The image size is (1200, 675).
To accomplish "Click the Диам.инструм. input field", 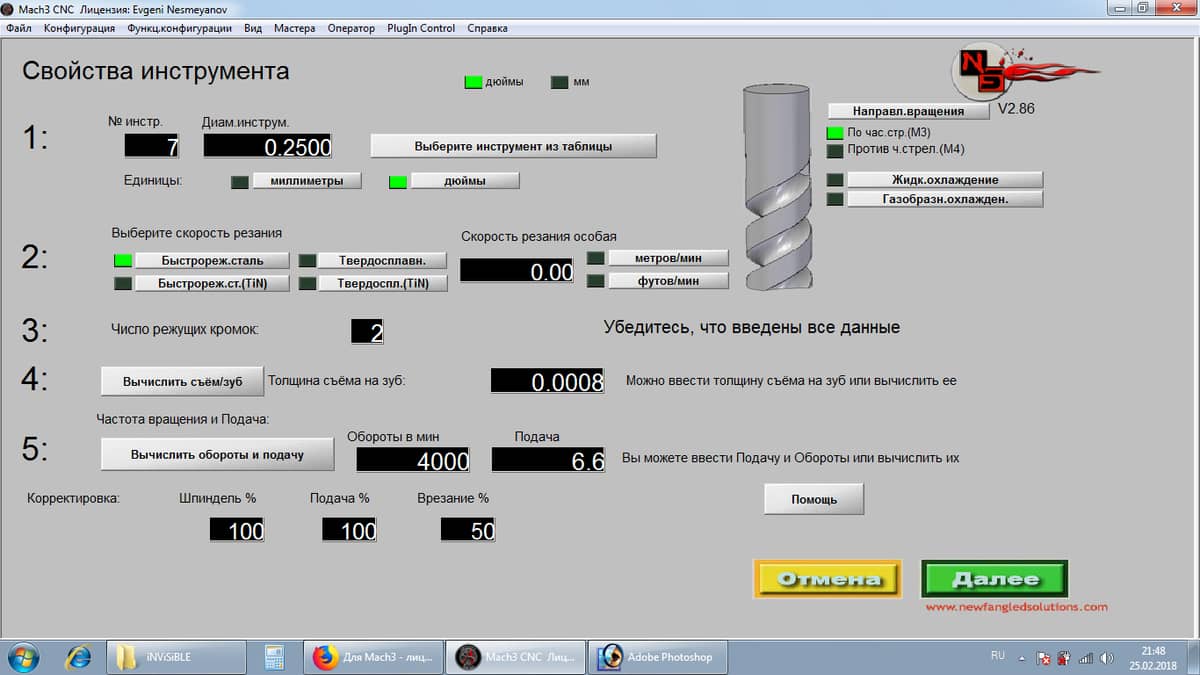I will (268, 147).
